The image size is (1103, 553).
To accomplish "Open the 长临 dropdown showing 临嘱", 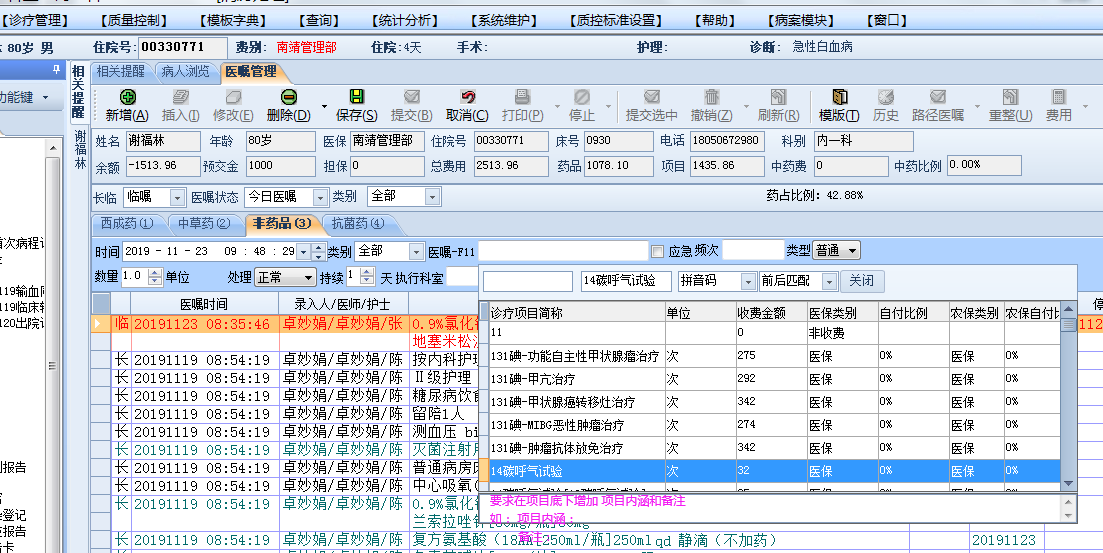I will [x=177, y=197].
